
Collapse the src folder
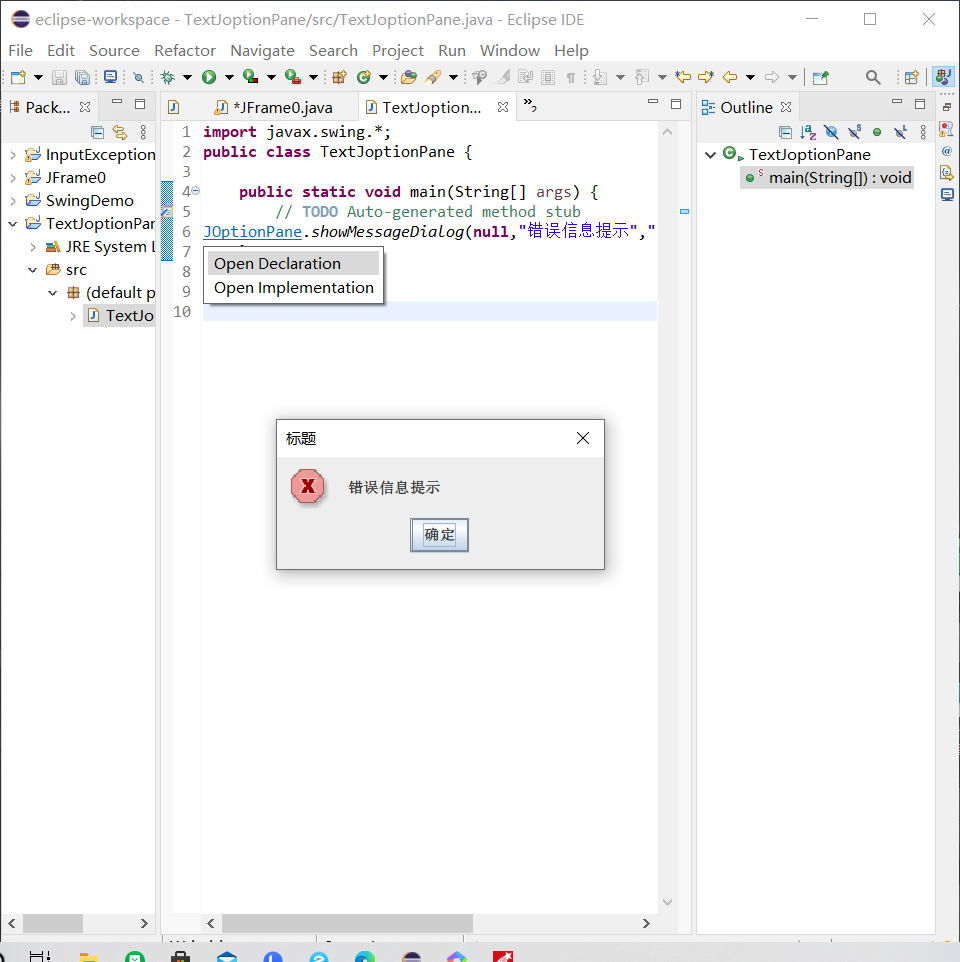click(33, 270)
